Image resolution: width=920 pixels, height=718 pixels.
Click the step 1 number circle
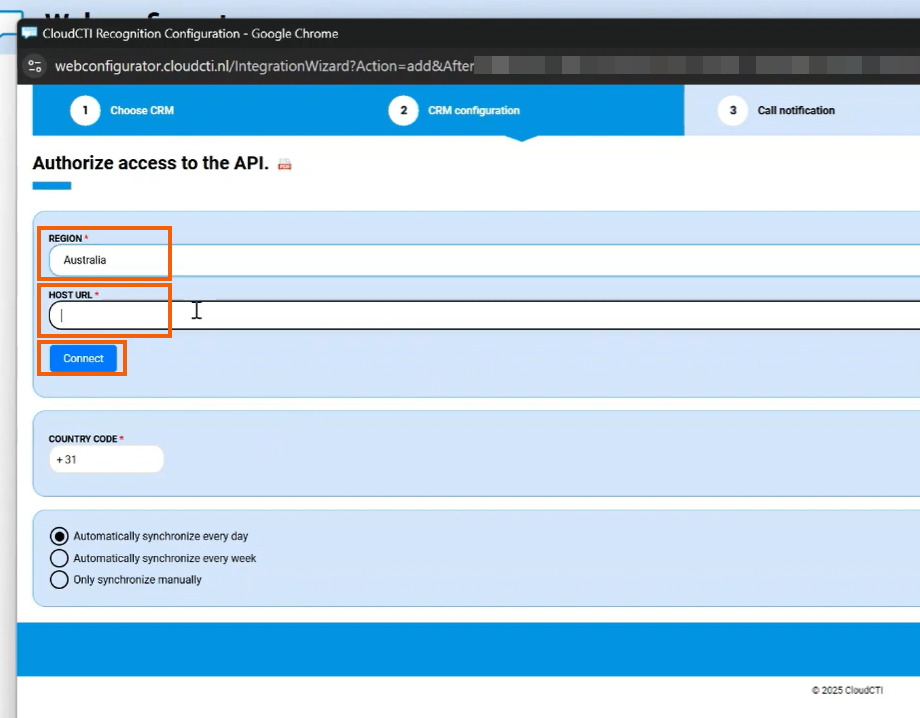tap(85, 110)
